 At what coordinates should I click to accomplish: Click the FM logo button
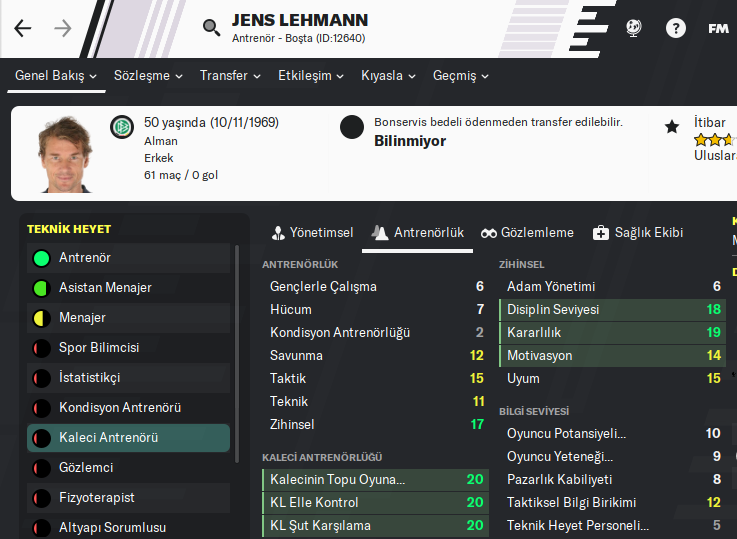click(718, 28)
